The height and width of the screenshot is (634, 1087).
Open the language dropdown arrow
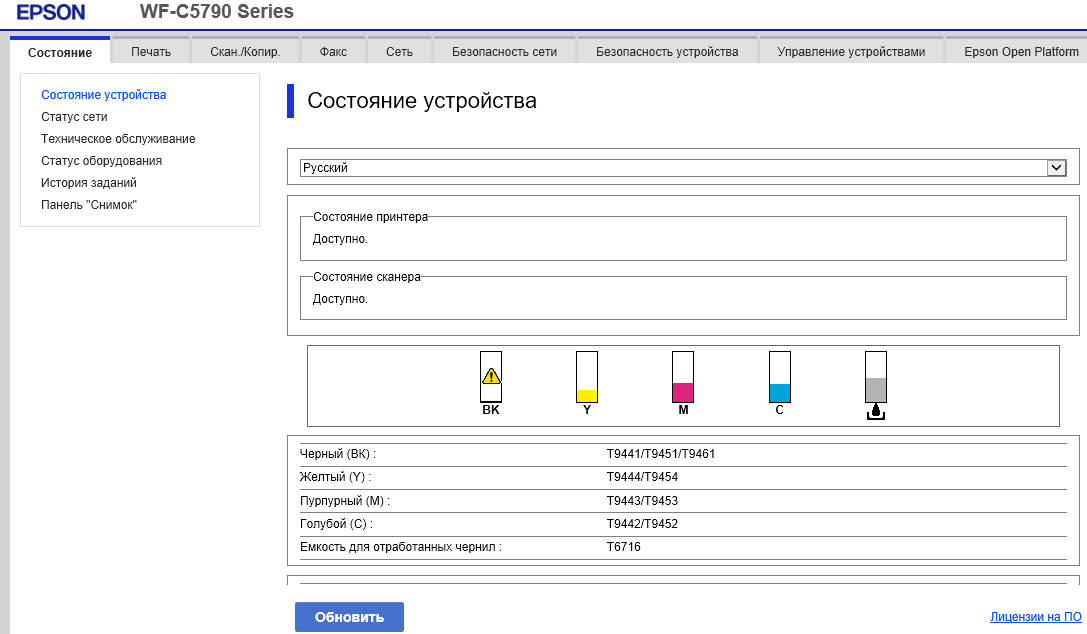click(x=1057, y=168)
